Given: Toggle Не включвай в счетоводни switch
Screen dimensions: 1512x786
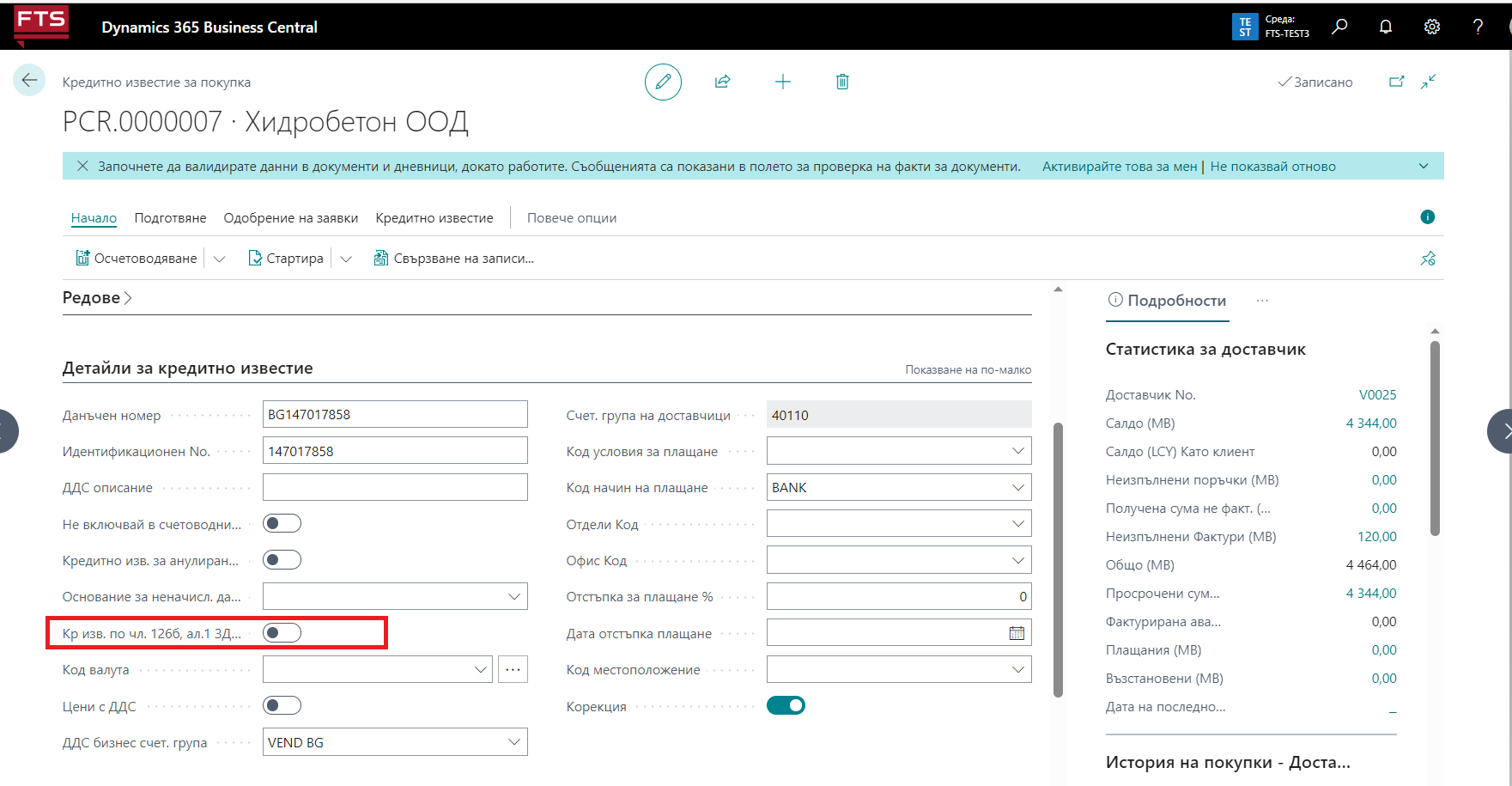Looking at the screenshot, I should pos(282,523).
